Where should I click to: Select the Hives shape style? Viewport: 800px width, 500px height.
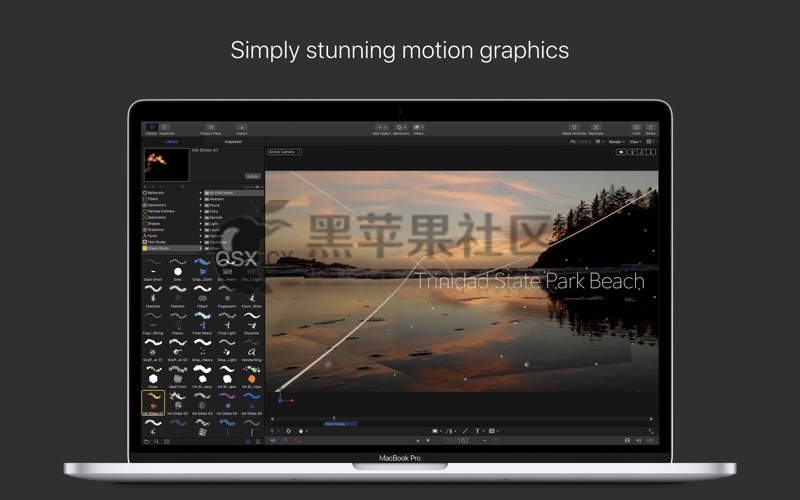tap(153, 377)
